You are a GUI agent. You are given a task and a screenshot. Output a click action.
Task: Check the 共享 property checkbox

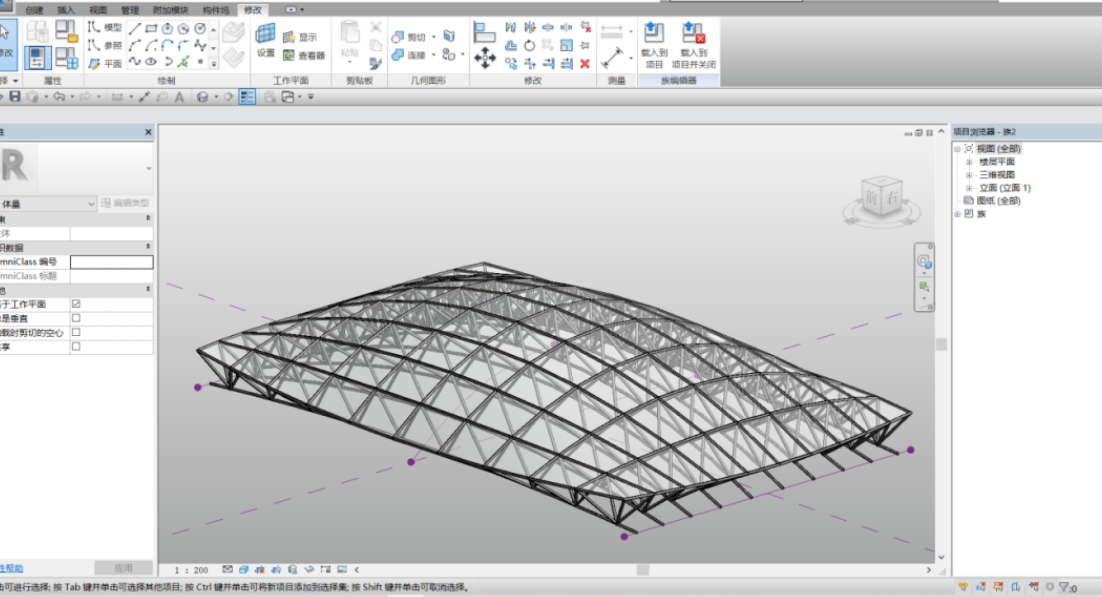pyautogui.click(x=76, y=347)
